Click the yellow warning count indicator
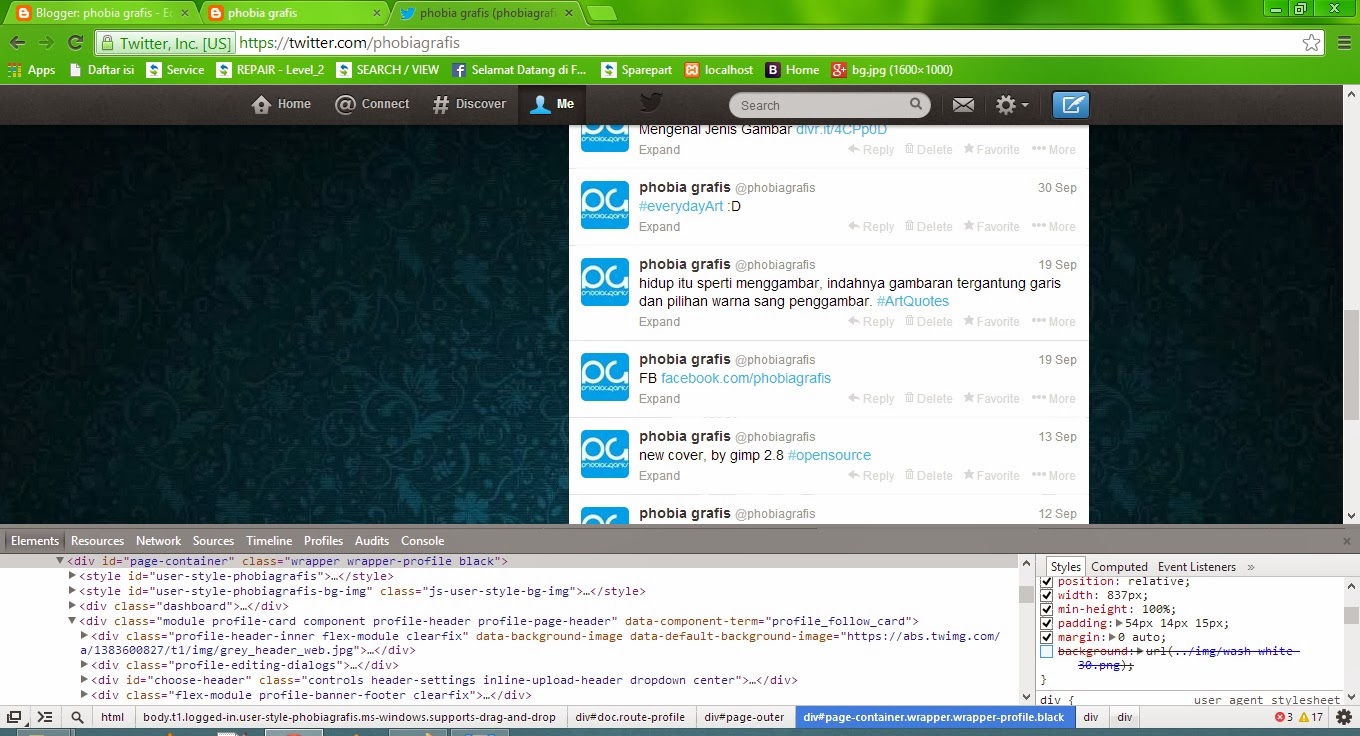 pyautogui.click(x=1311, y=717)
